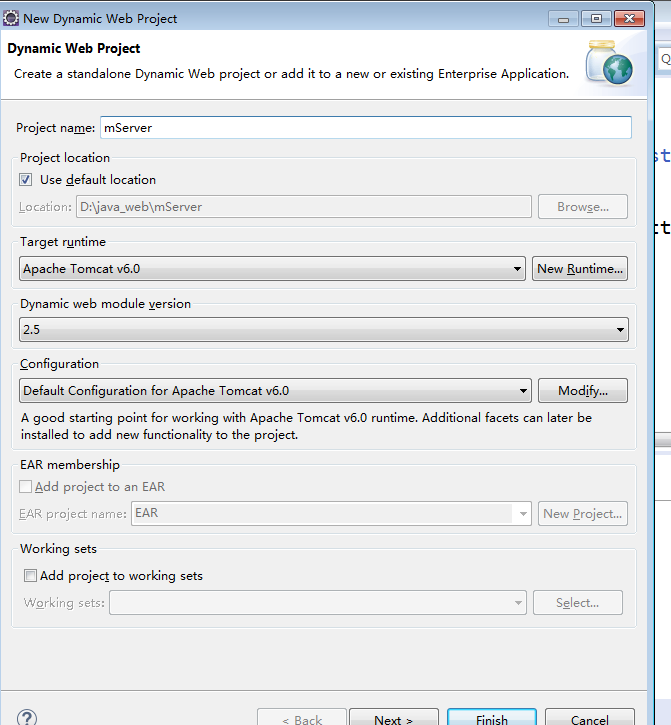The width and height of the screenshot is (671, 725).
Task: Cancel the project wizard
Action: click(590, 718)
